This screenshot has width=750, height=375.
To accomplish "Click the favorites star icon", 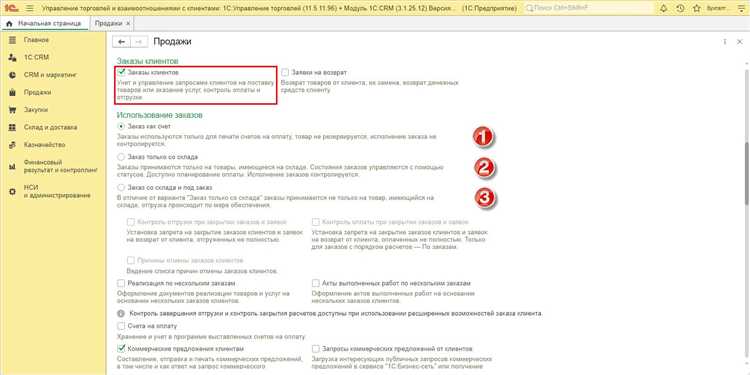I will [x=697, y=8].
